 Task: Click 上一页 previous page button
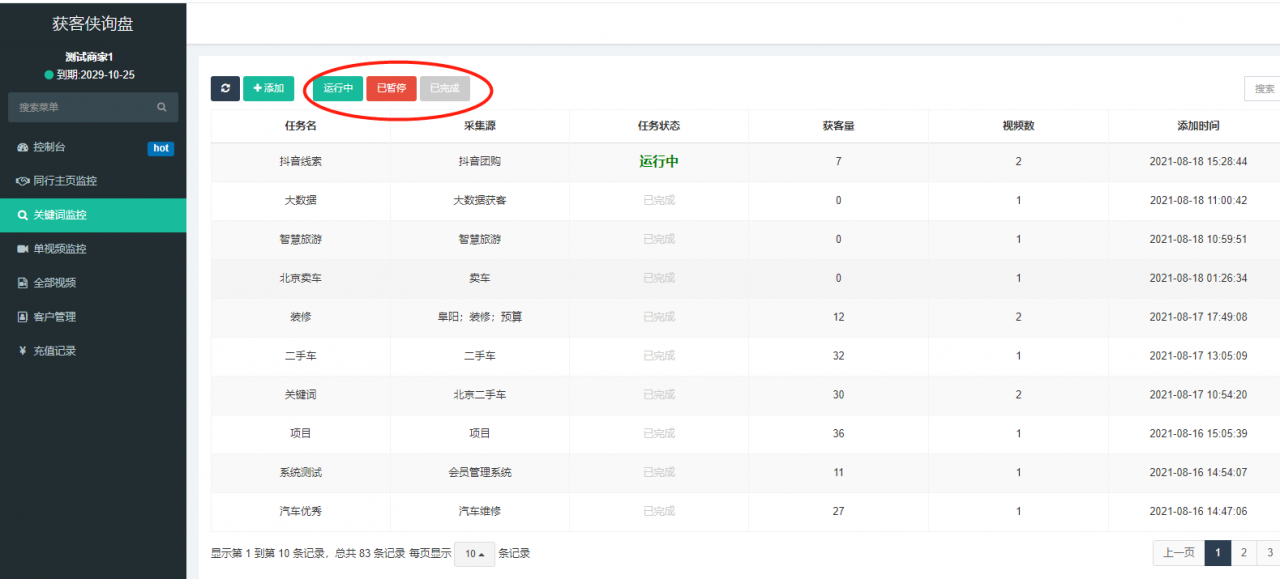1178,553
